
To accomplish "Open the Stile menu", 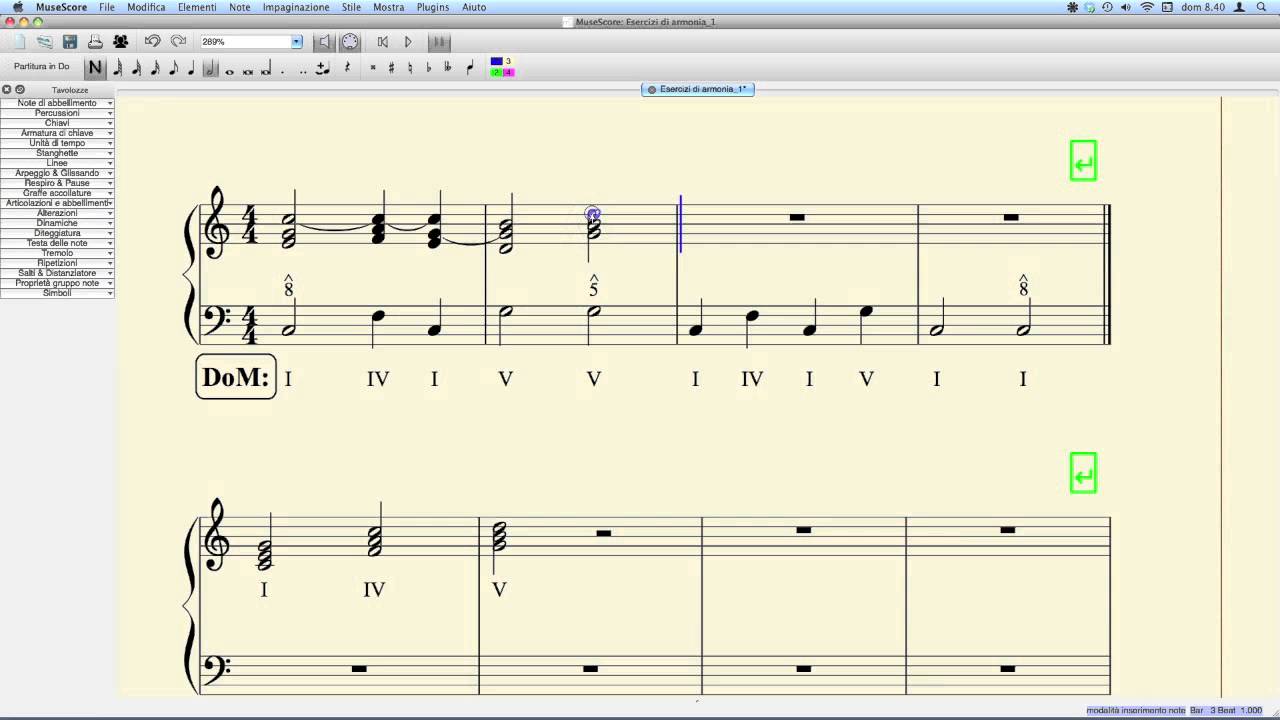I will 351,7.
